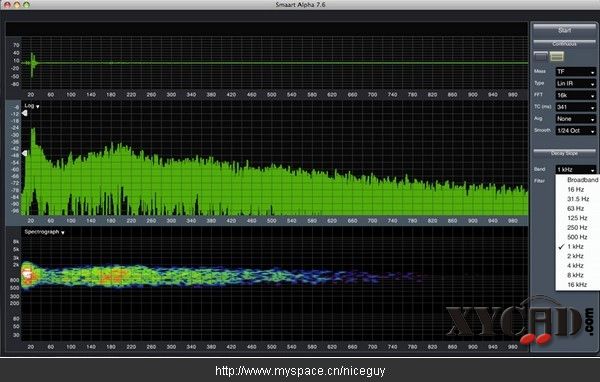Viewport: 600px width, 382px height.
Task: Open the FFT size dropdown showing 16k
Action: tap(576, 95)
